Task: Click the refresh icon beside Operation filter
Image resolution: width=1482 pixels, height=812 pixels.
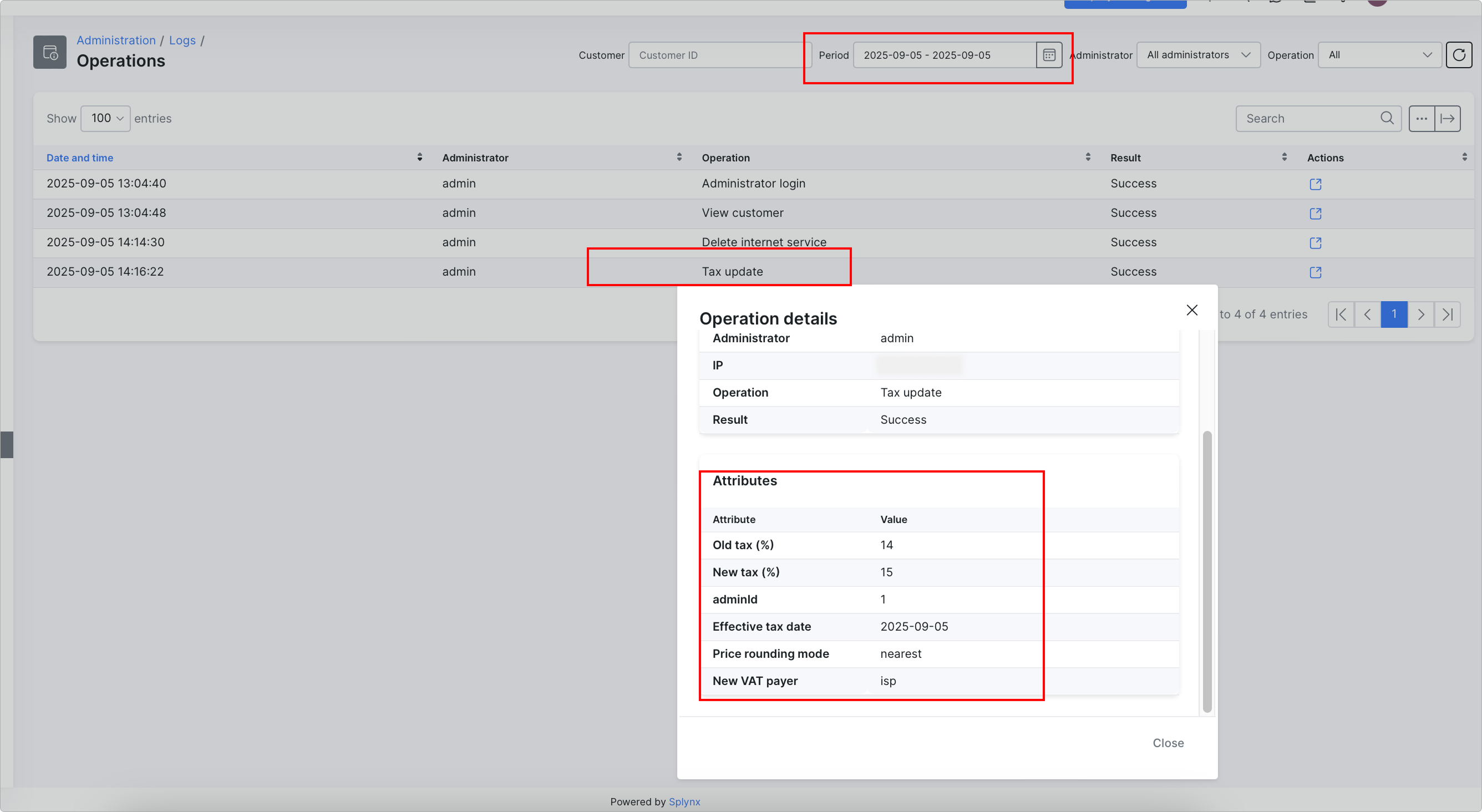Action: tap(1458, 55)
